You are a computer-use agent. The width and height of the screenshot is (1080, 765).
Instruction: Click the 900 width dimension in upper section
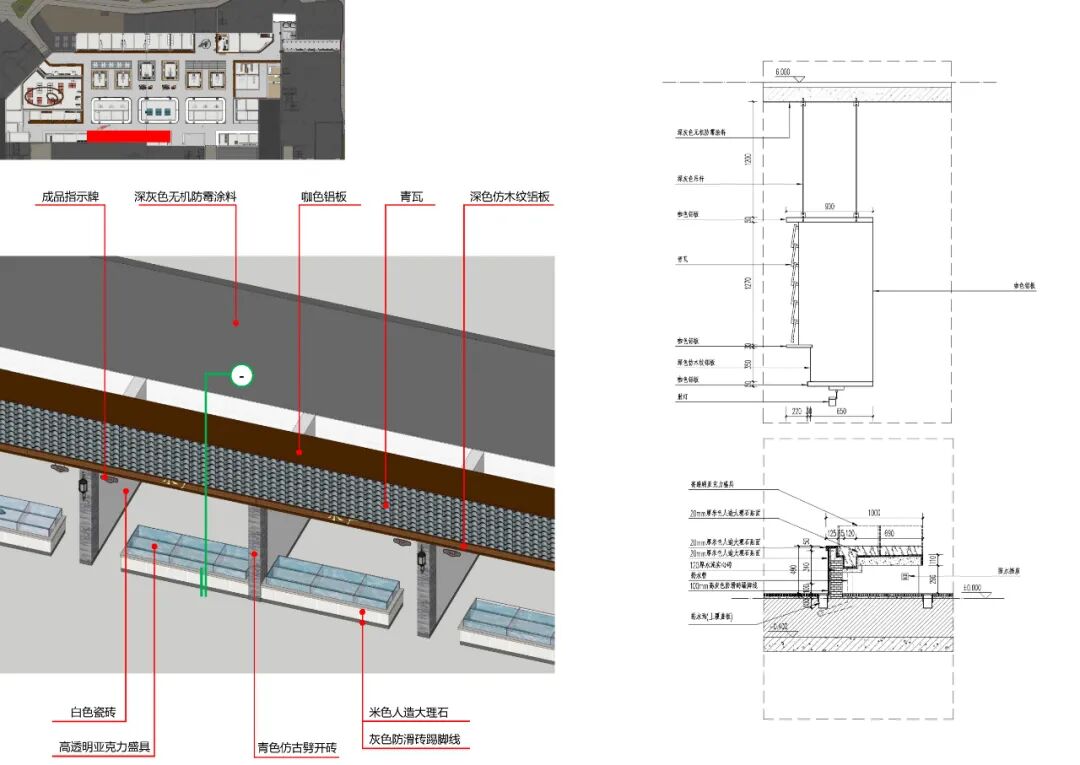(x=829, y=207)
